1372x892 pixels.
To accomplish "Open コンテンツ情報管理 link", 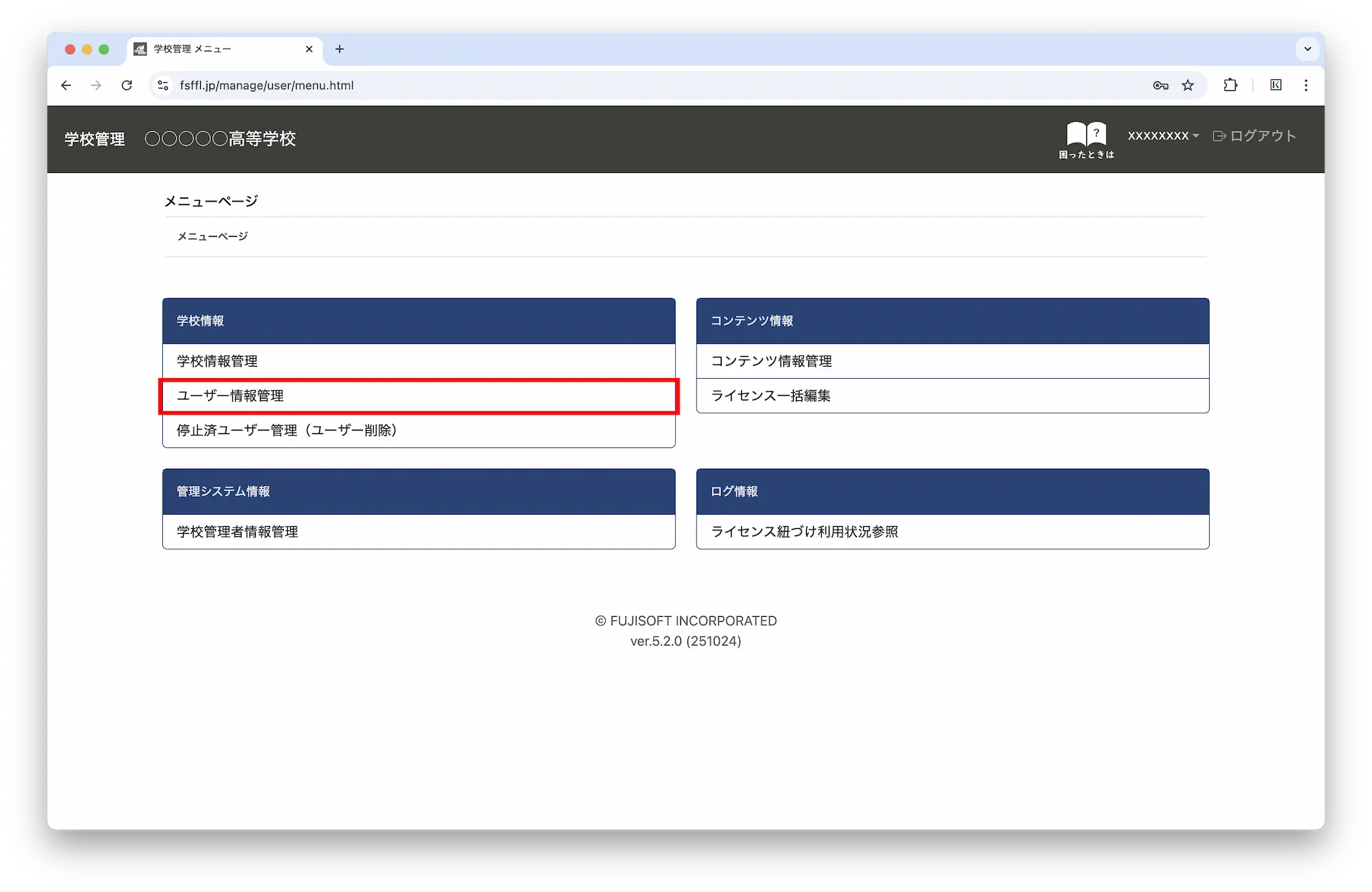I will point(771,361).
